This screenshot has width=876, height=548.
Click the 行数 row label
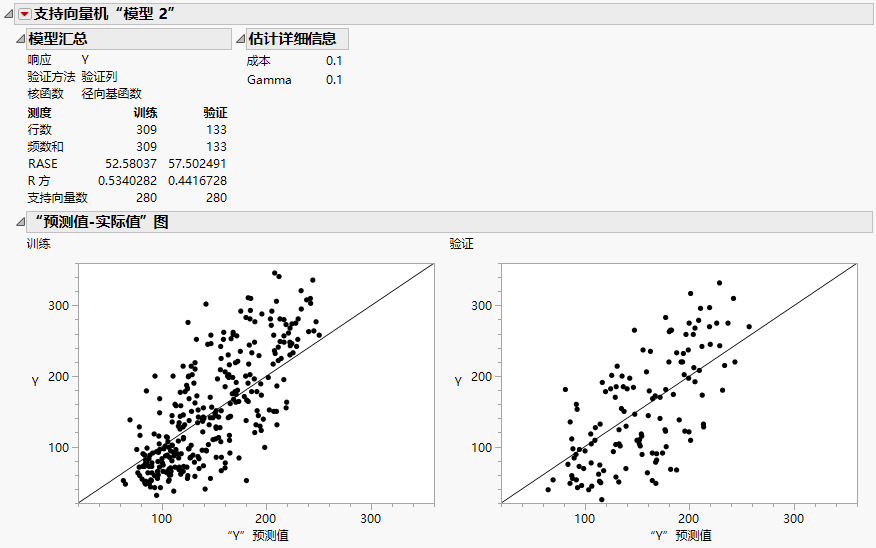click(40, 130)
